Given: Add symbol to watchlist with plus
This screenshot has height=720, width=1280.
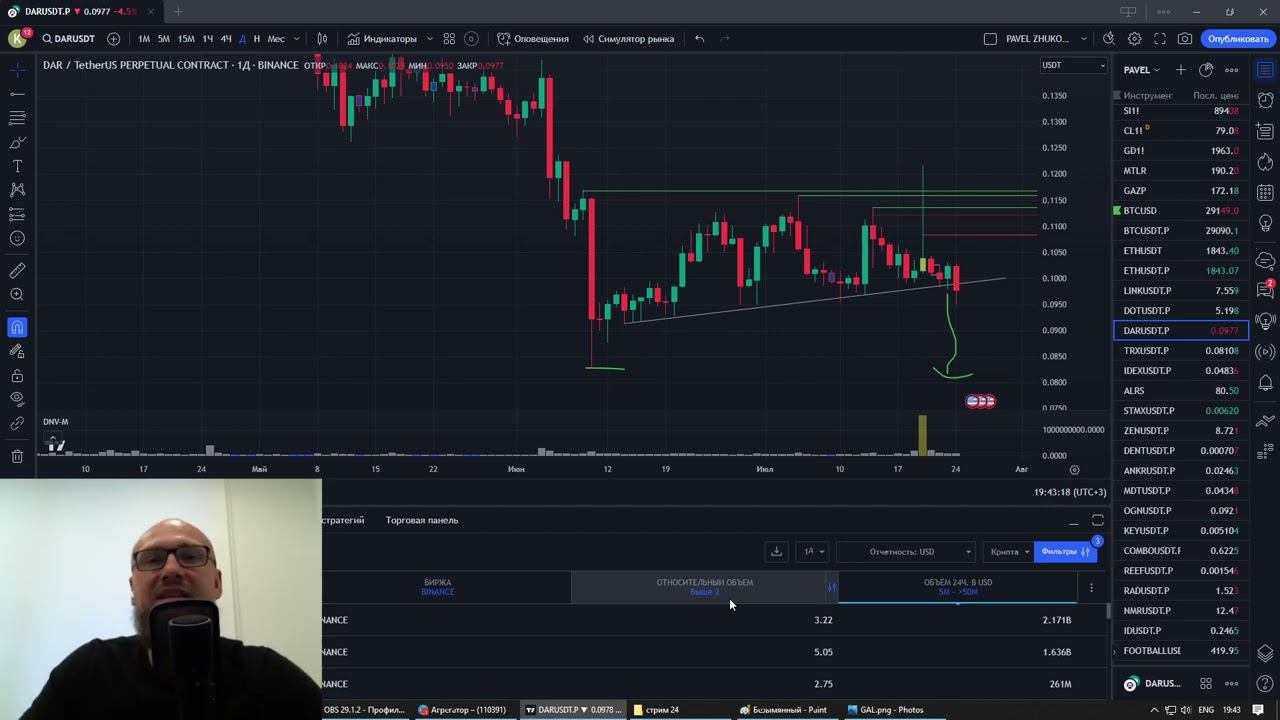Looking at the screenshot, I should pos(1181,70).
